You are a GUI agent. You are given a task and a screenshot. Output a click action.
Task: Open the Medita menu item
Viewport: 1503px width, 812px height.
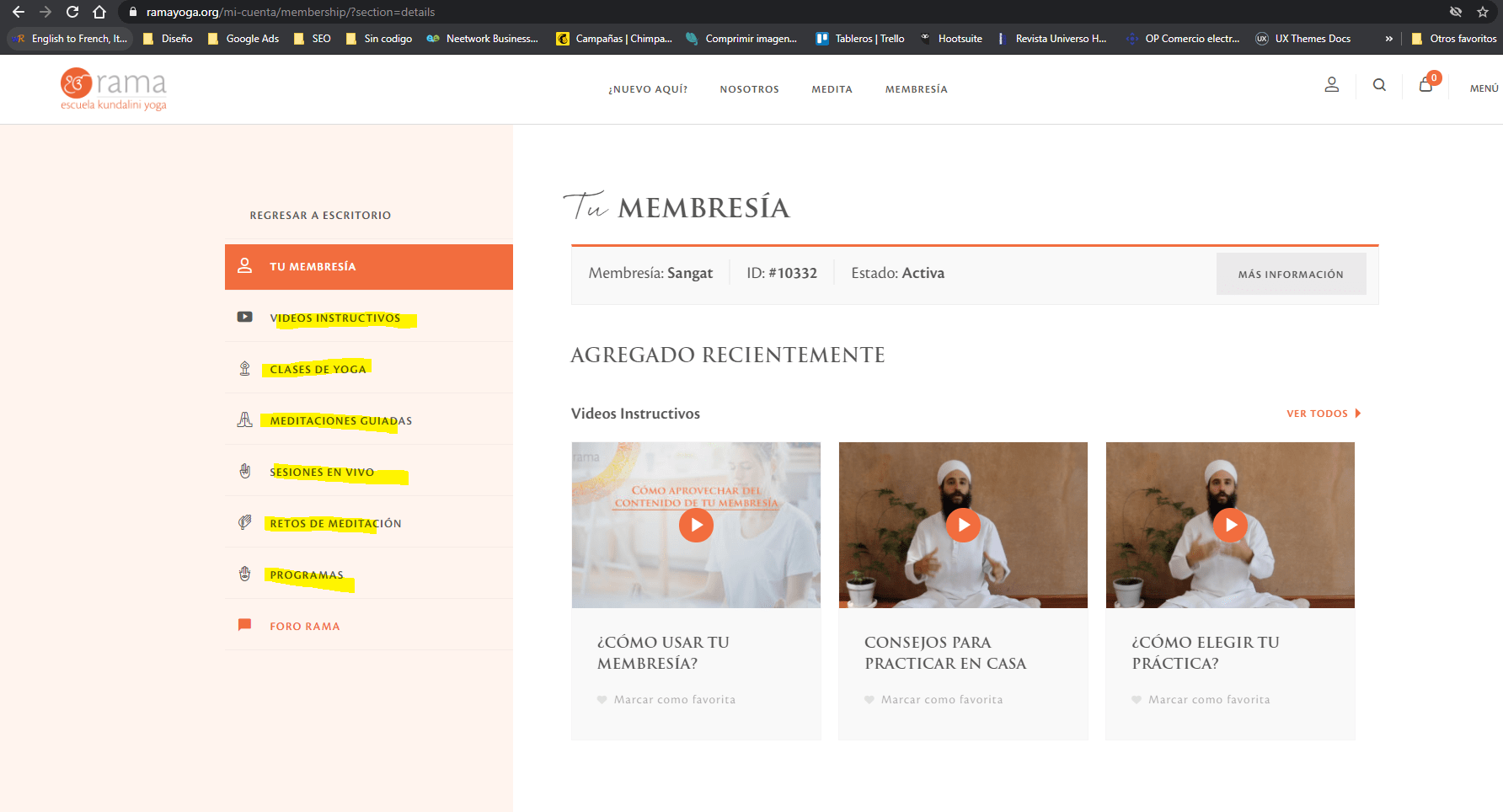tap(832, 89)
